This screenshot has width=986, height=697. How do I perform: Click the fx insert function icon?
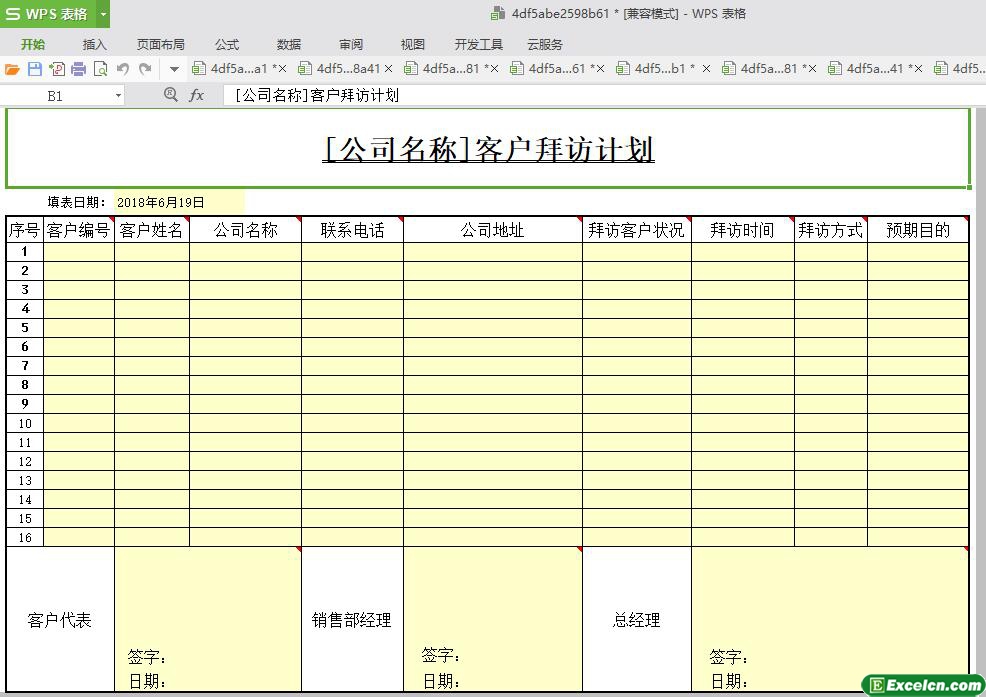[197, 95]
